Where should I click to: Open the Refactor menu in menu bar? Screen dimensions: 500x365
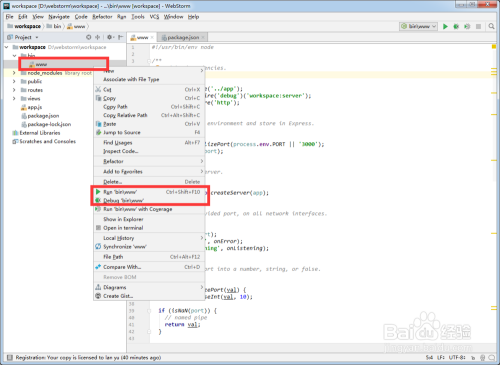tap(102, 17)
